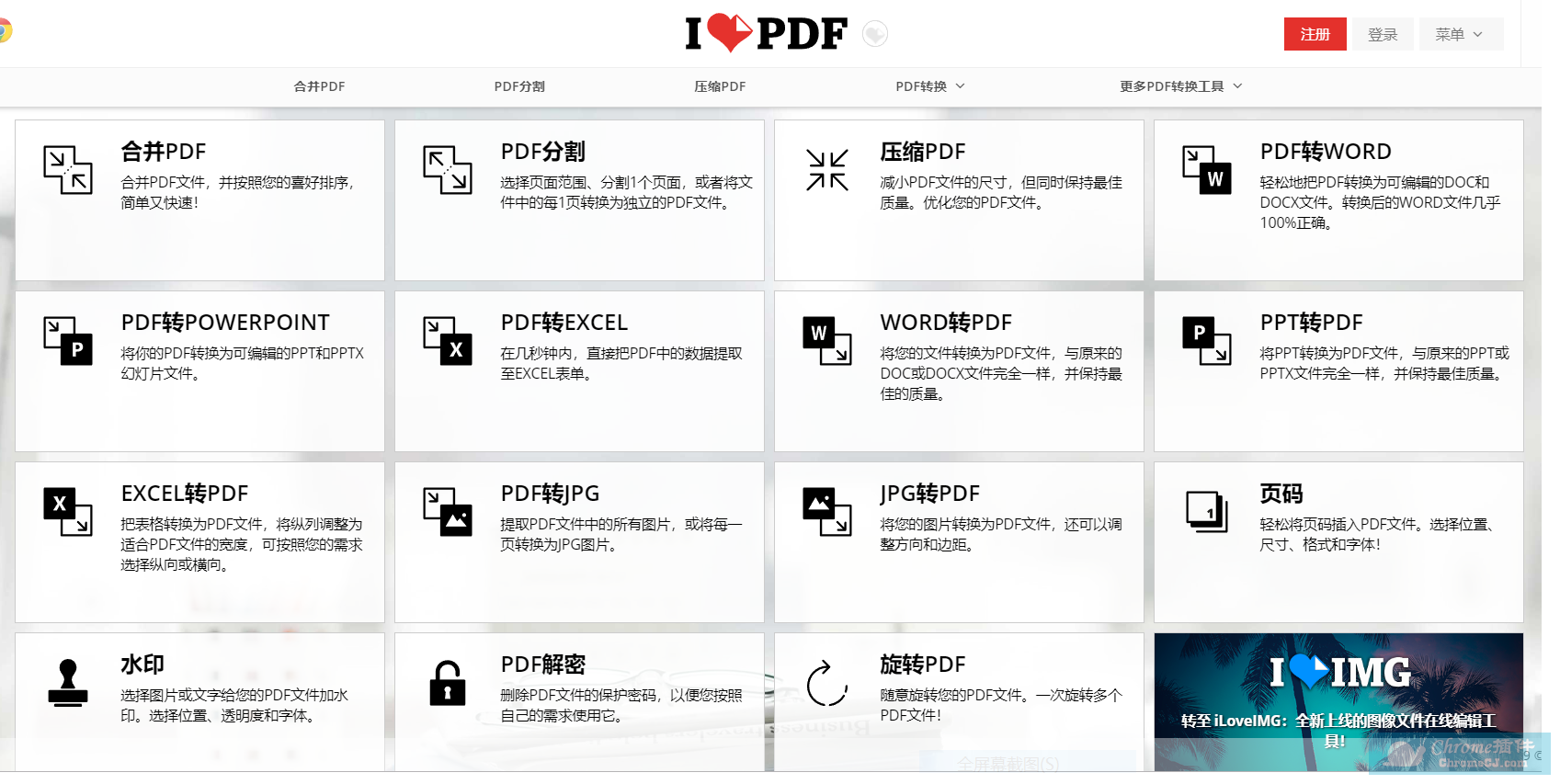Screen dimensions: 1560x784
Task: Click the WORD转PDF icon
Action: 827,341
